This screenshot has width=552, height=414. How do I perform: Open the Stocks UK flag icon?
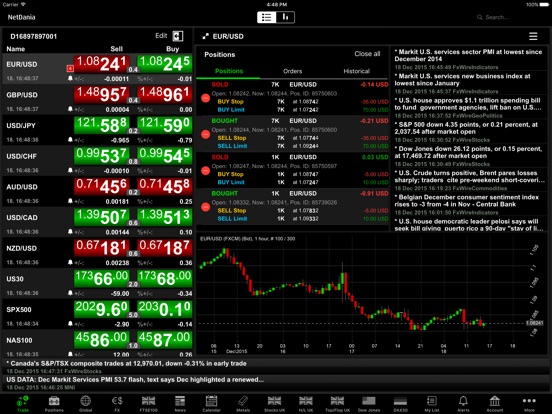274,403
